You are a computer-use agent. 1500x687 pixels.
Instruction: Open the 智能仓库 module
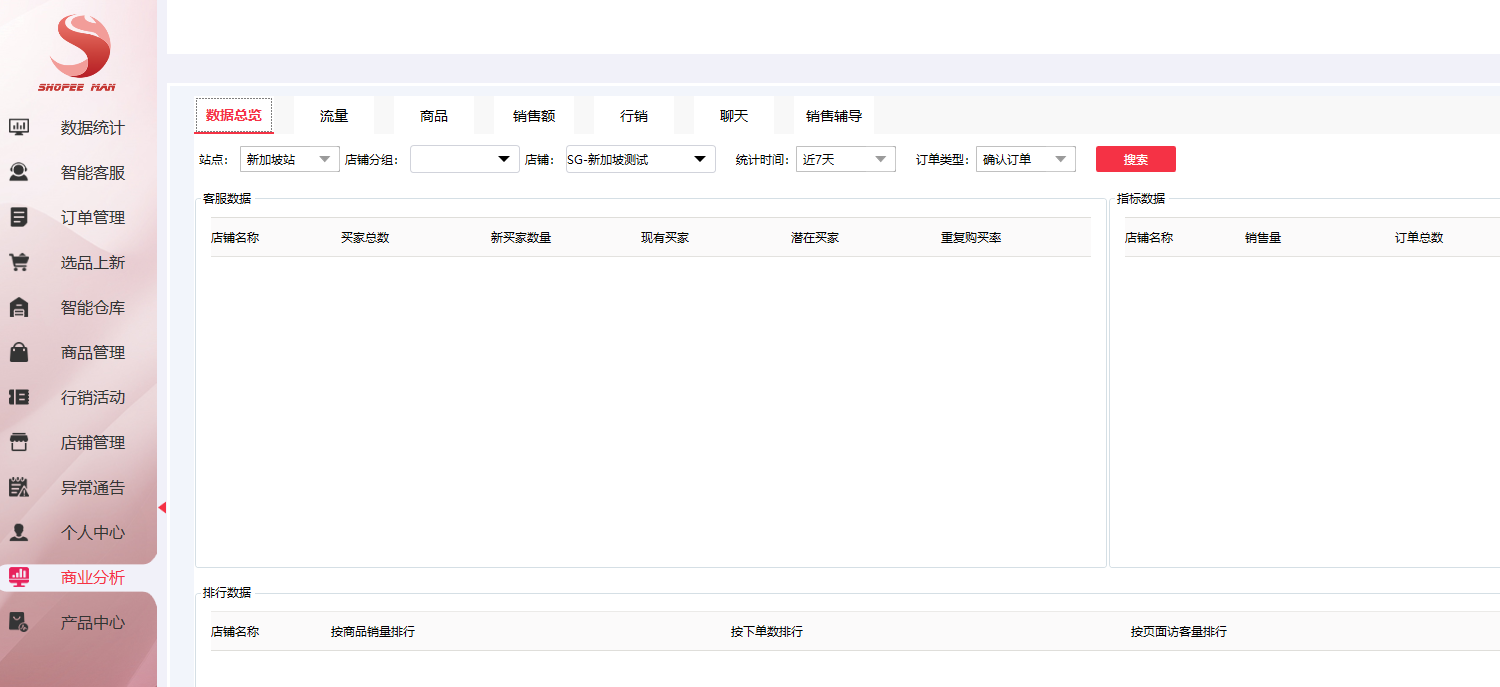20,307
